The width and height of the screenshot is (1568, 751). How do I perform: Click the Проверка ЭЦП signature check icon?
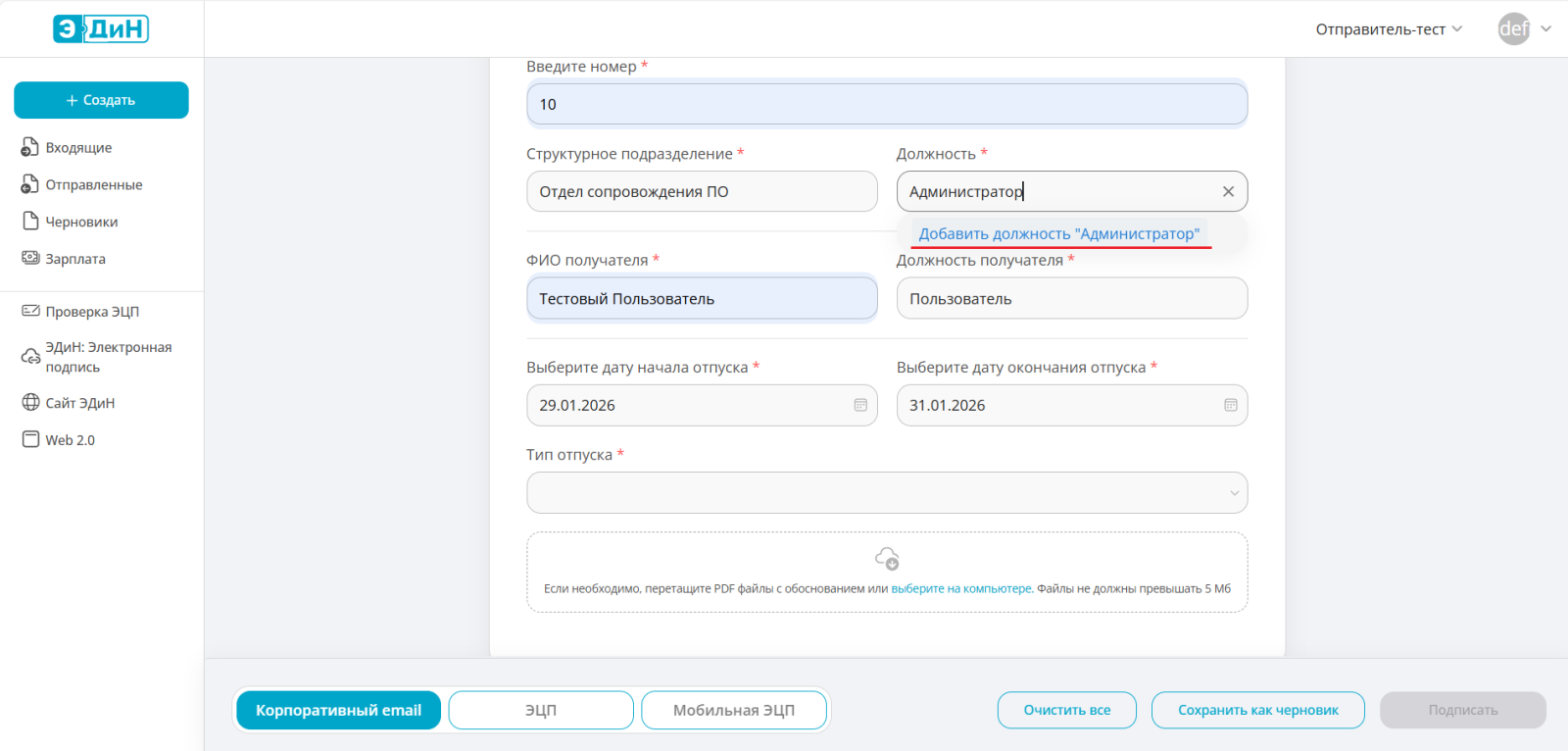30,311
